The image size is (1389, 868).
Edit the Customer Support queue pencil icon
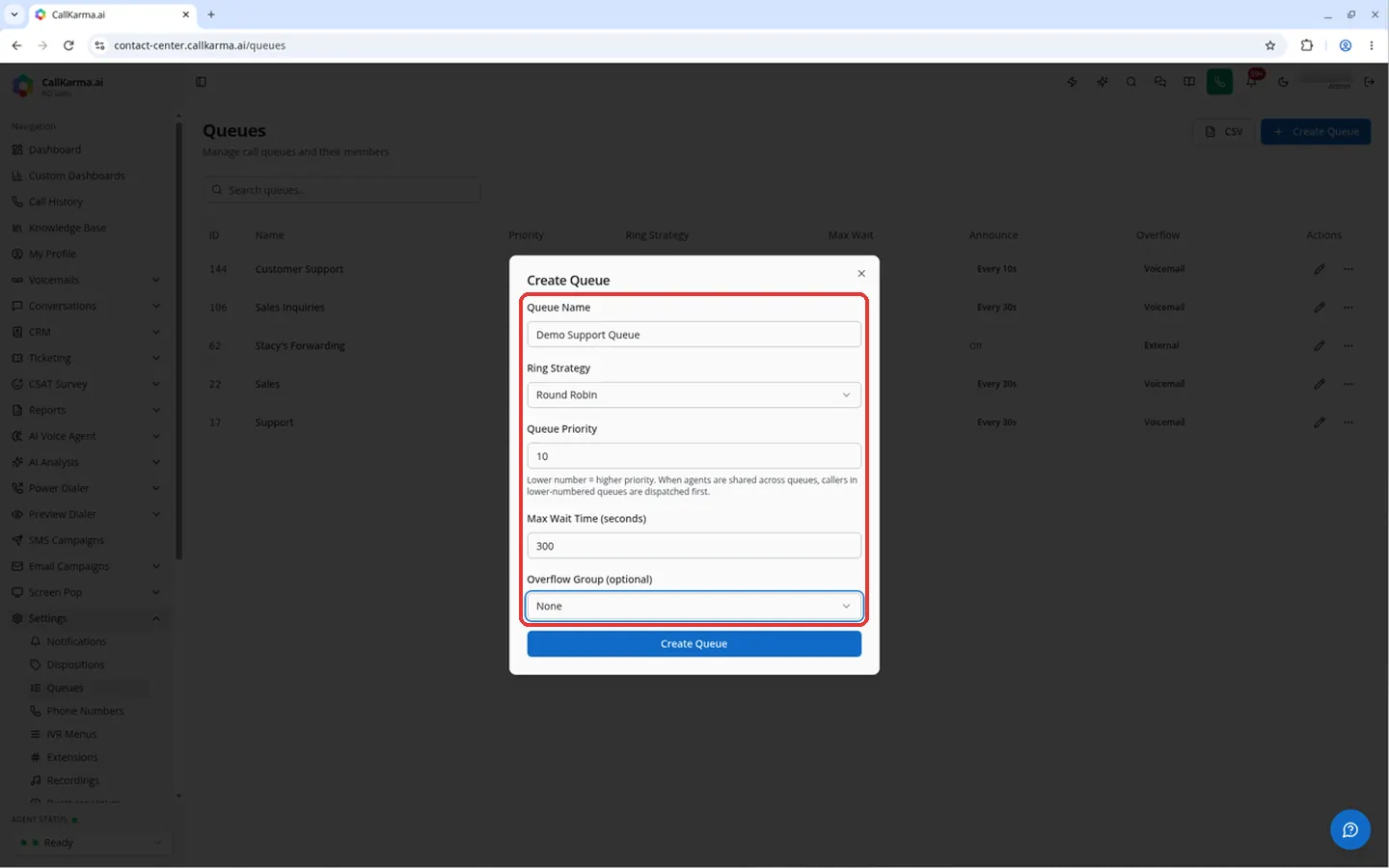tap(1320, 269)
